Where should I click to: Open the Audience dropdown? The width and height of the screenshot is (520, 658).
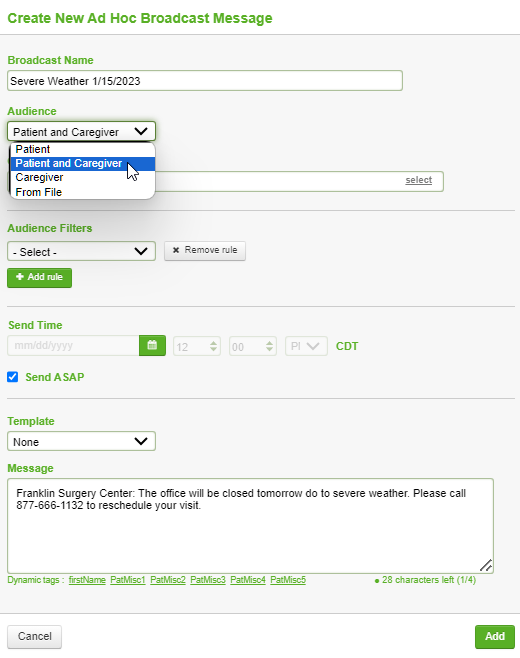(81, 131)
